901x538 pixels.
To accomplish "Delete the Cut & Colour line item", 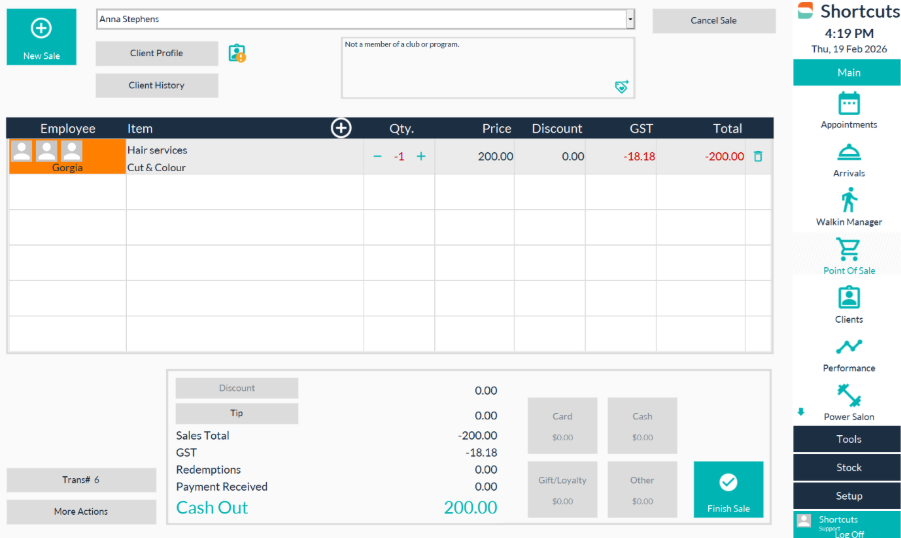I will pos(758,157).
